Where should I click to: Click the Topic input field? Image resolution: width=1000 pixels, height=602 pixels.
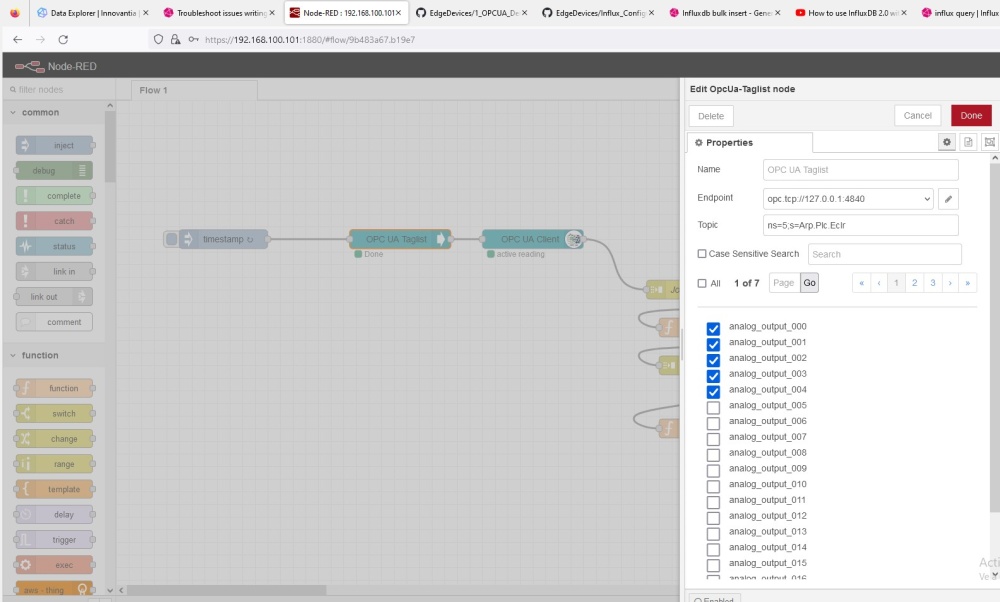point(860,225)
